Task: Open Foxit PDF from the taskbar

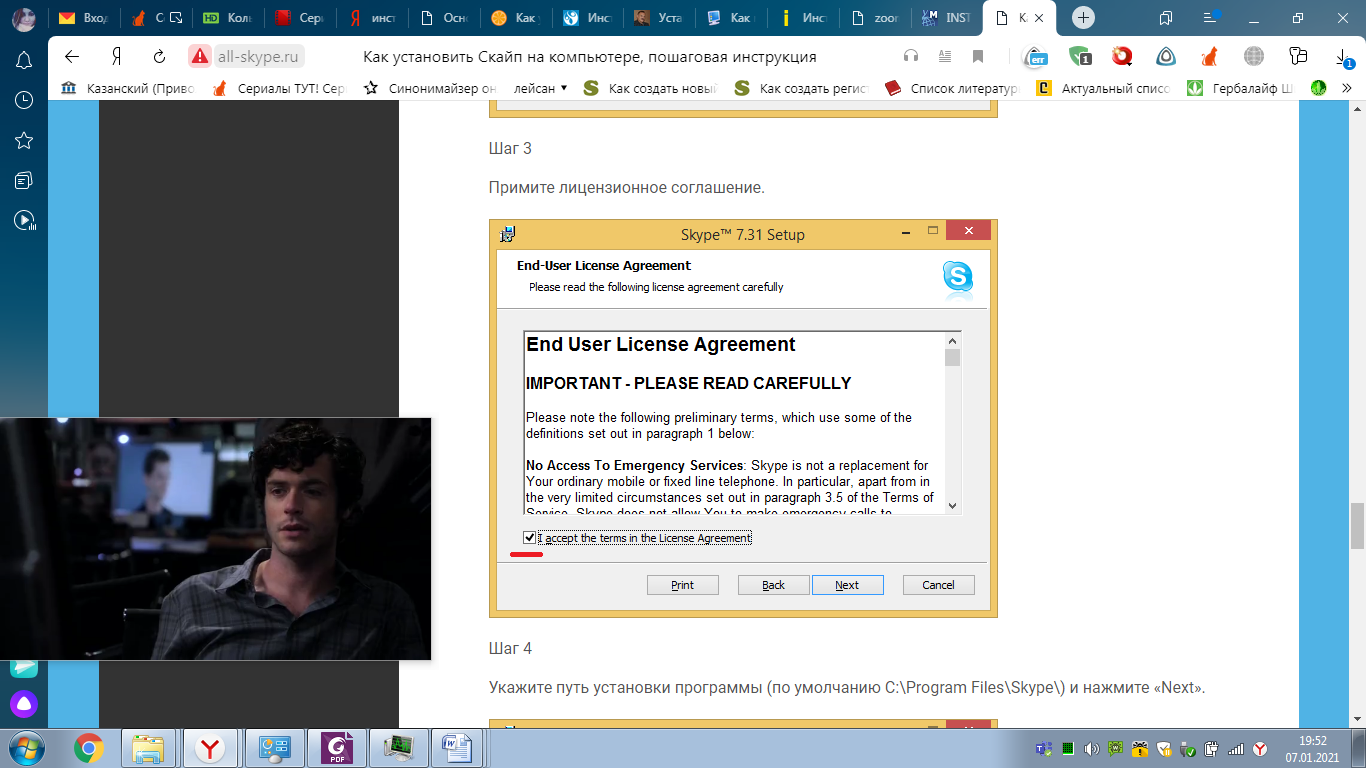Action: point(337,747)
